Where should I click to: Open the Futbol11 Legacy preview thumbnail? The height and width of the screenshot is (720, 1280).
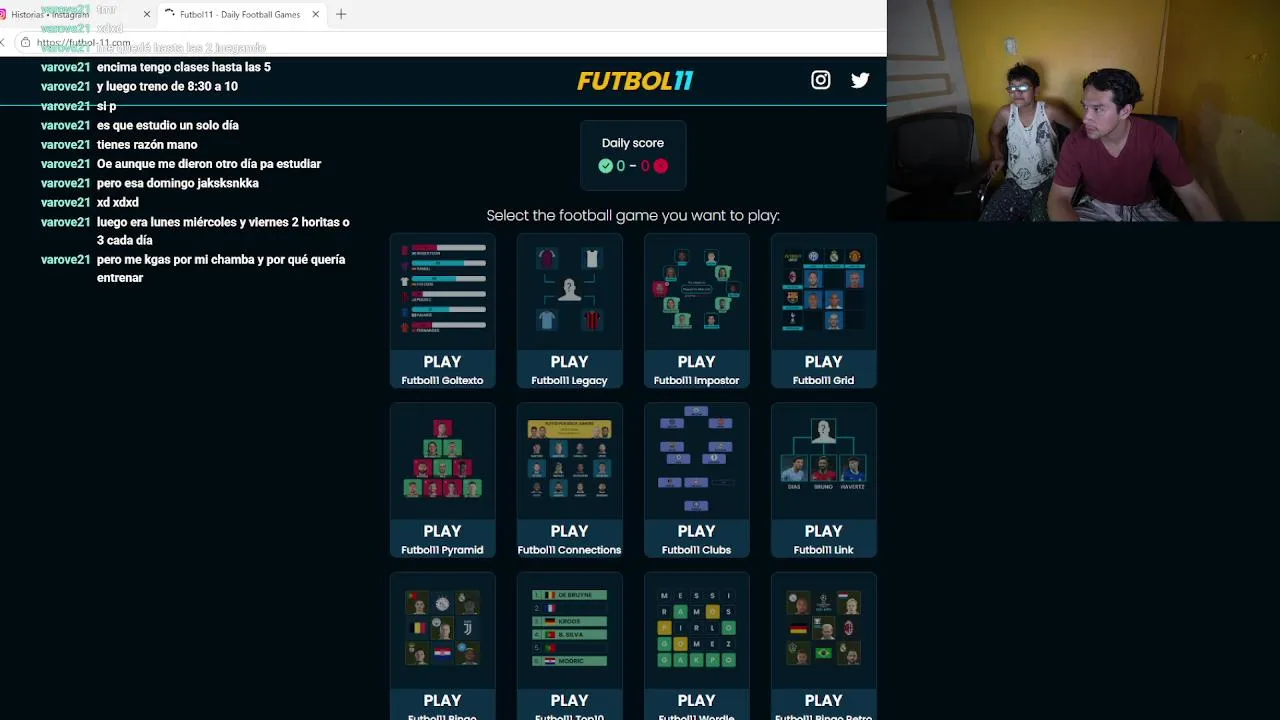(x=569, y=290)
